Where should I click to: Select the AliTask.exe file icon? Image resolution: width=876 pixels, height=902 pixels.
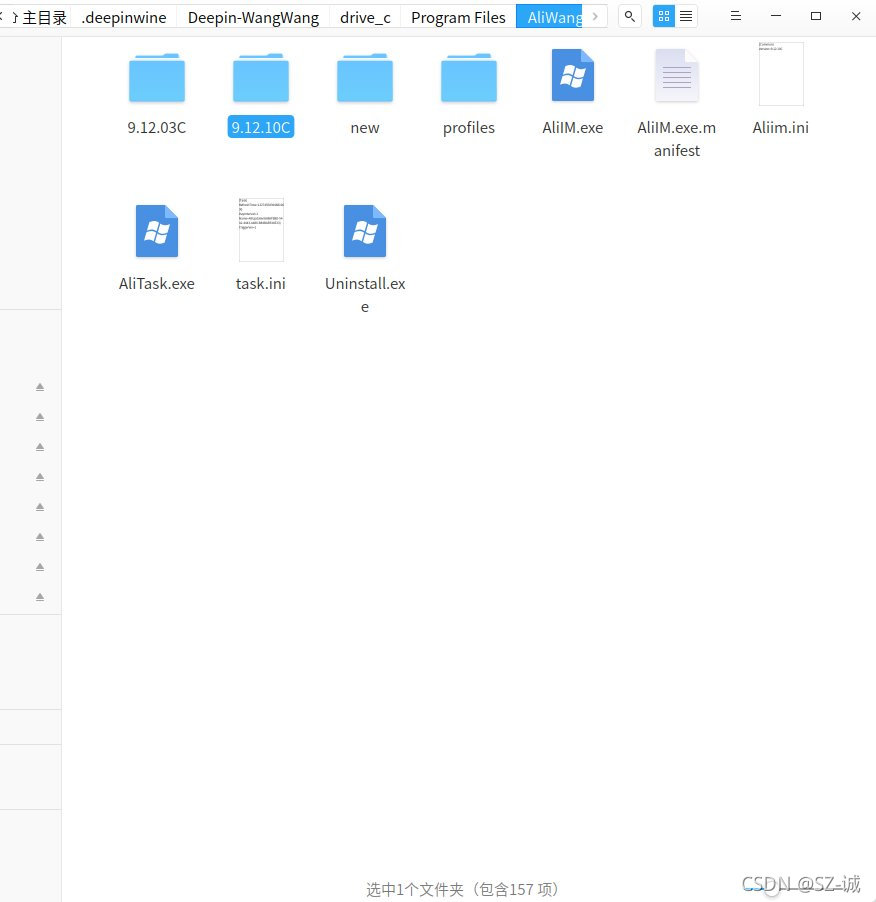coord(157,231)
